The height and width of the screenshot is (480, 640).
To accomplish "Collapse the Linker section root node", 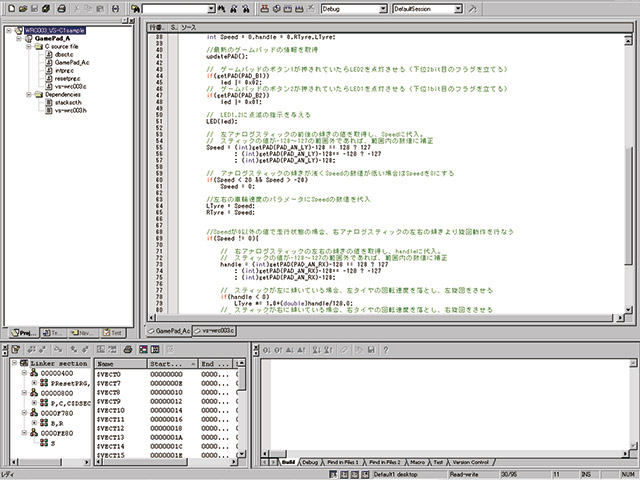I will [x=14, y=363].
